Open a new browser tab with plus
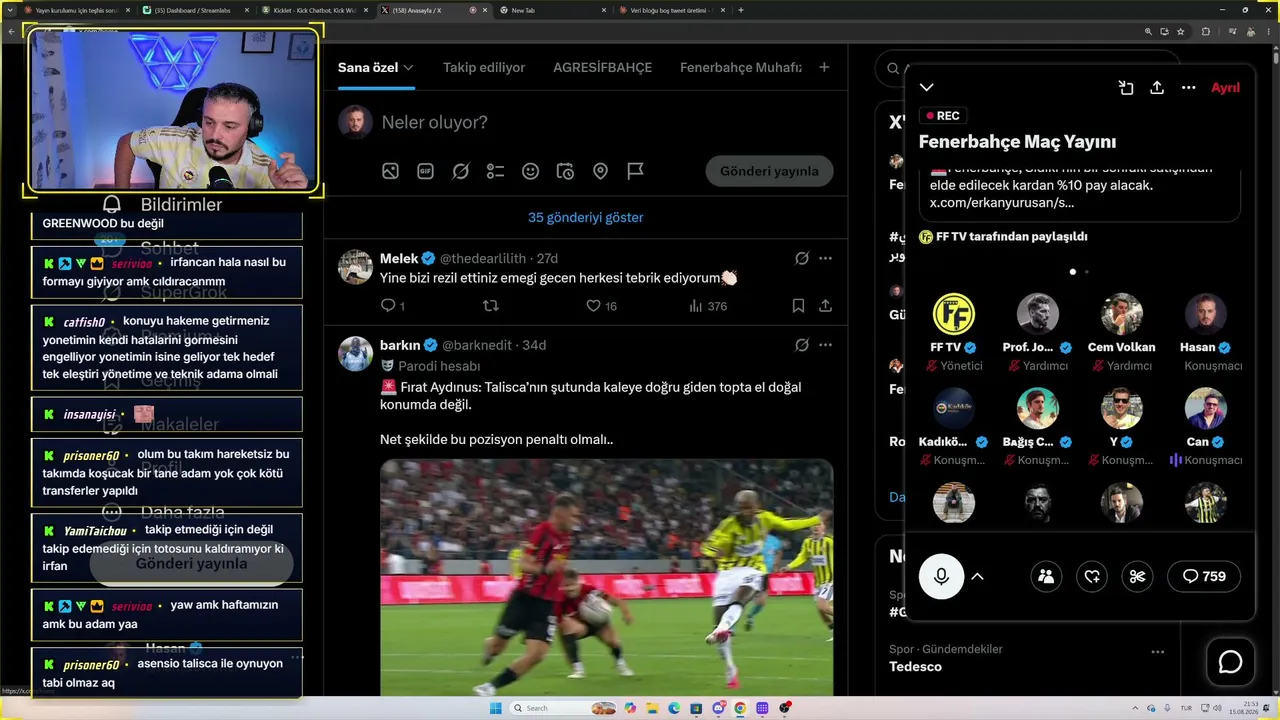Image resolution: width=1280 pixels, height=720 pixels. [x=741, y=10]
